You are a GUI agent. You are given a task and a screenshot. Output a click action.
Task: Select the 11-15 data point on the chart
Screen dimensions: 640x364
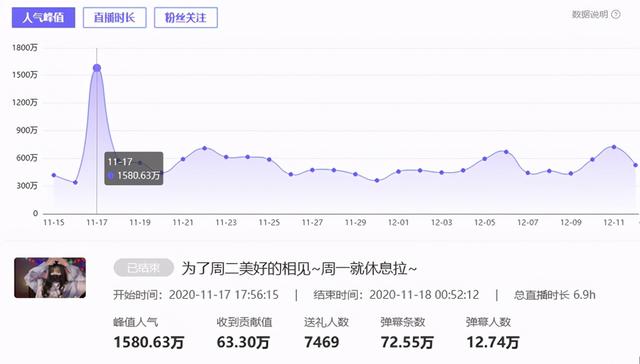pyautogui.click(x=54, y=175)
